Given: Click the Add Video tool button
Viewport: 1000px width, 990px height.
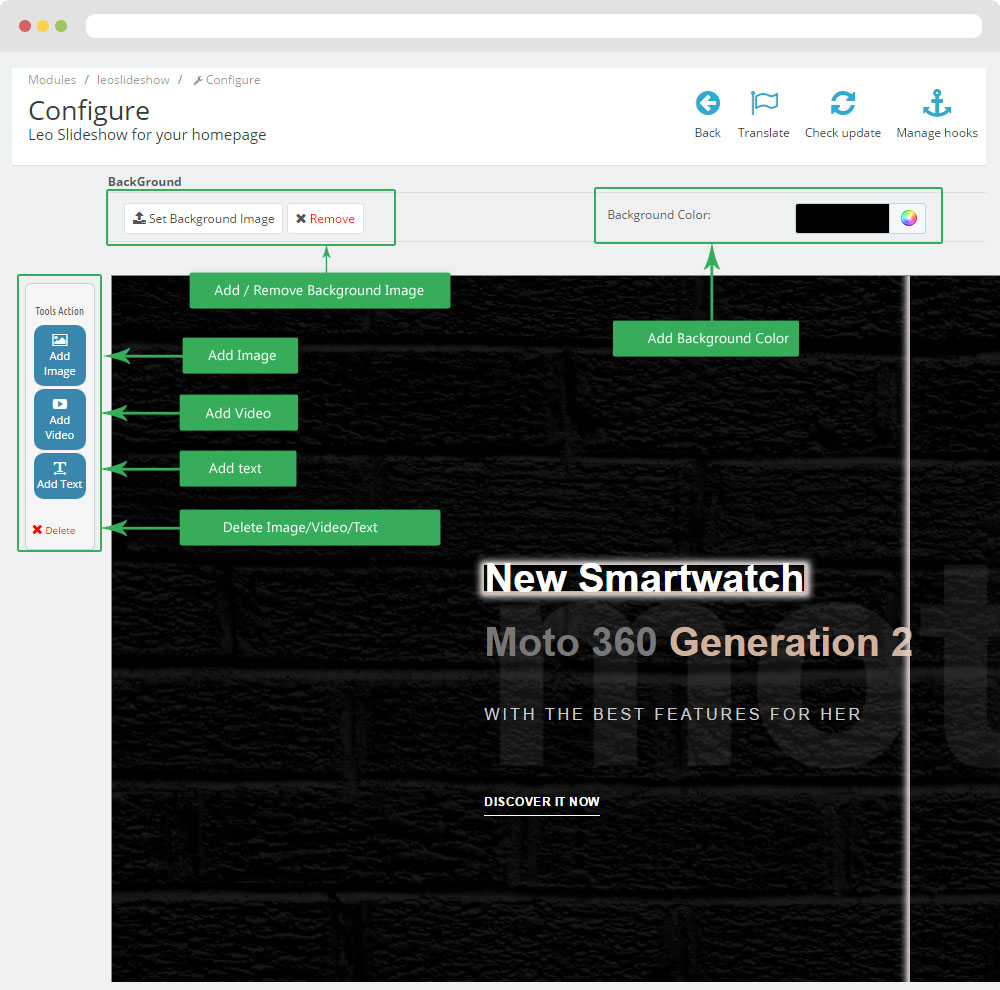Looking at the screenshot, I should click(60, 419).
